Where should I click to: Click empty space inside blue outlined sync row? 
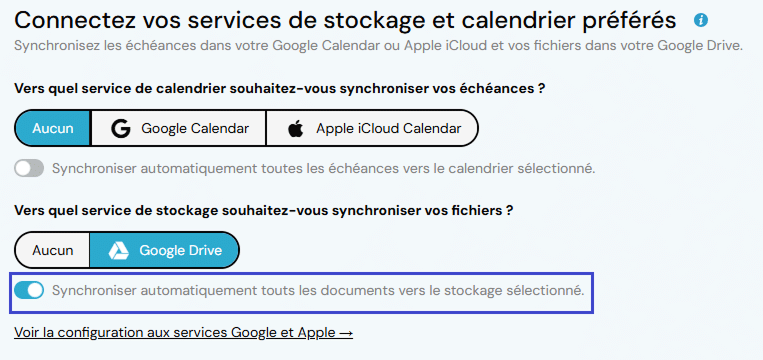(588, 305)
